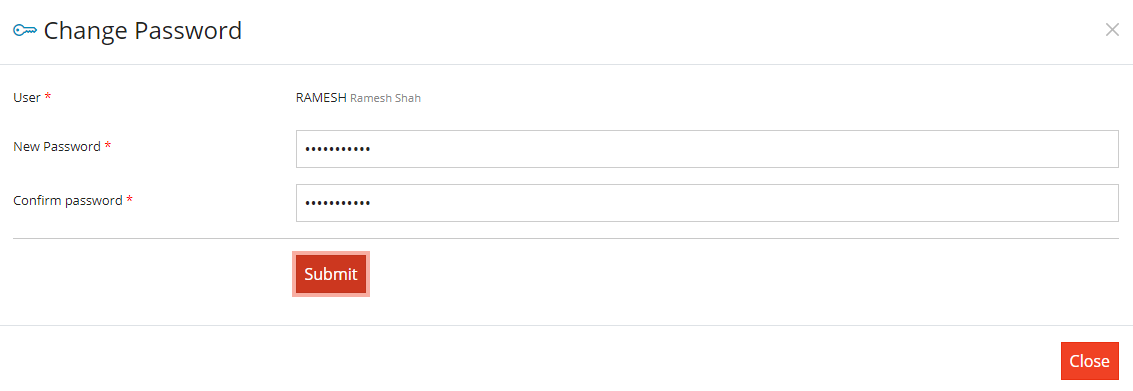Image resolution: width=1133 pixels, height=391 pixels.
Task: Click the required asterisk beside New Password
Action: click(x=108, y=145)
